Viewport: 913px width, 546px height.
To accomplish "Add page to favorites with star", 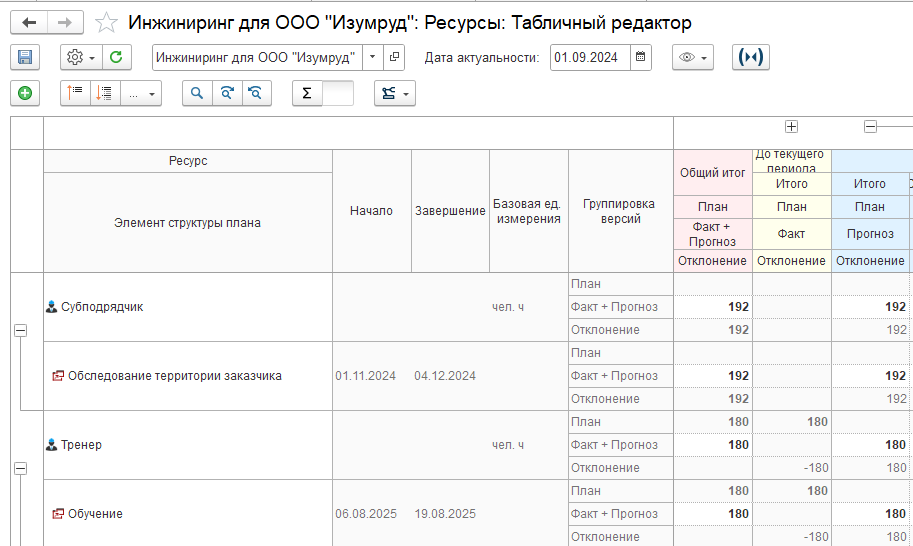I will 105,22.
